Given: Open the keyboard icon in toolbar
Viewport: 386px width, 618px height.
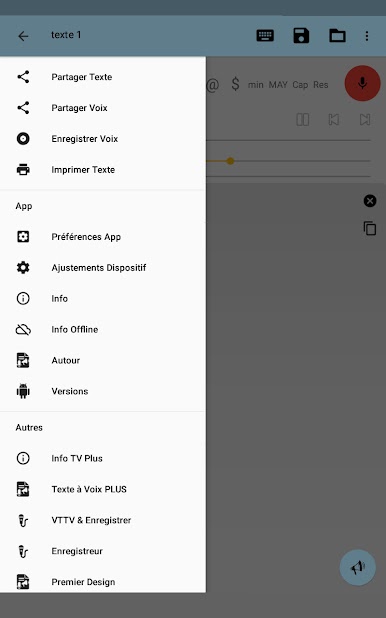Looking at the screenshot, I should pyautogui.click(x=265, y=36).
